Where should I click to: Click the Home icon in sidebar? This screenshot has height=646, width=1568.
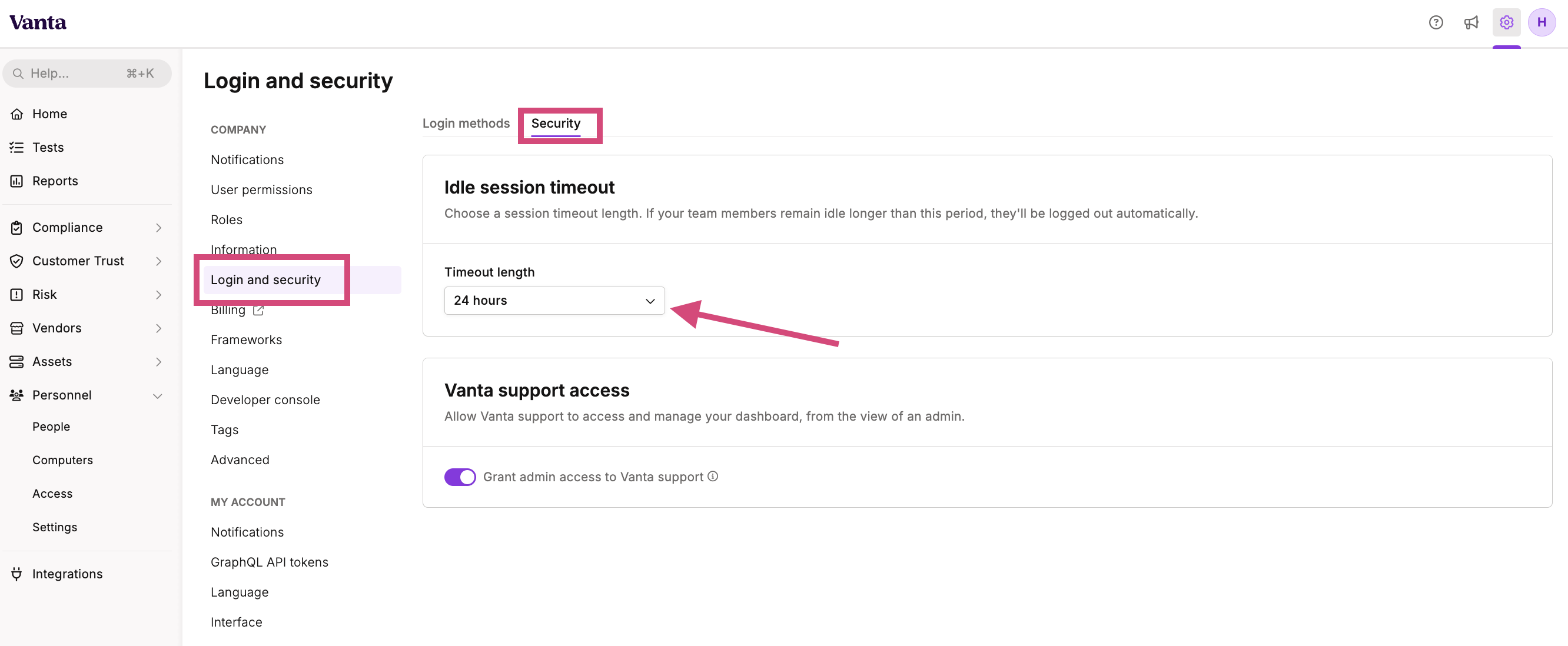click(x=16, y=114)
